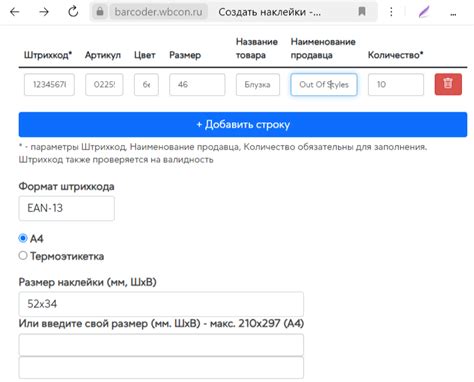Screen dimensions: 474x382
Task: Click the padlock site security icon
Action: 100,12
